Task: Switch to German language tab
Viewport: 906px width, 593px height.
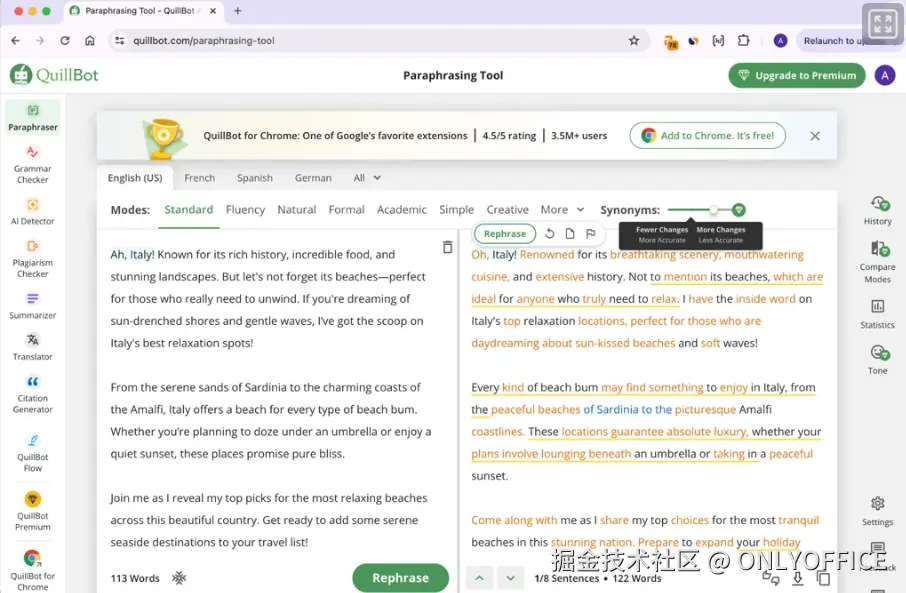Action: [x=313, y=178]
